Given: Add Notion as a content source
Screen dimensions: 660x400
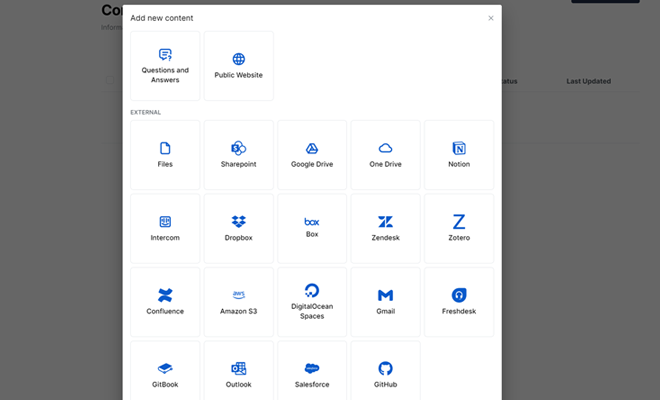Looking at the screenshot, I should [459, 155].
